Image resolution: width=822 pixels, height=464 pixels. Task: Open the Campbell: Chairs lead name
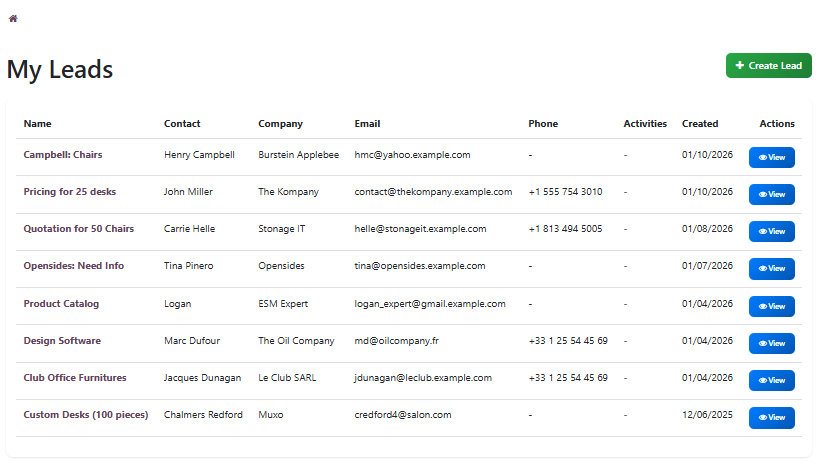pyautogui.click(x=63, y=155)
